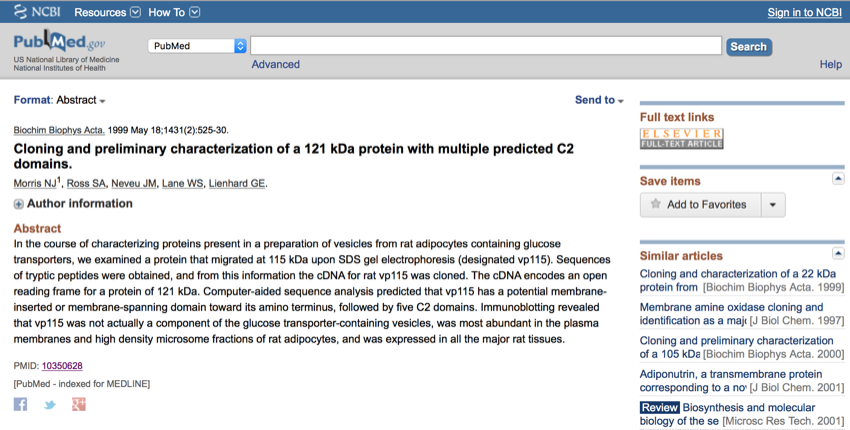Click the PubMed.gov logo
Screen dimensions: 850x430
60,46
